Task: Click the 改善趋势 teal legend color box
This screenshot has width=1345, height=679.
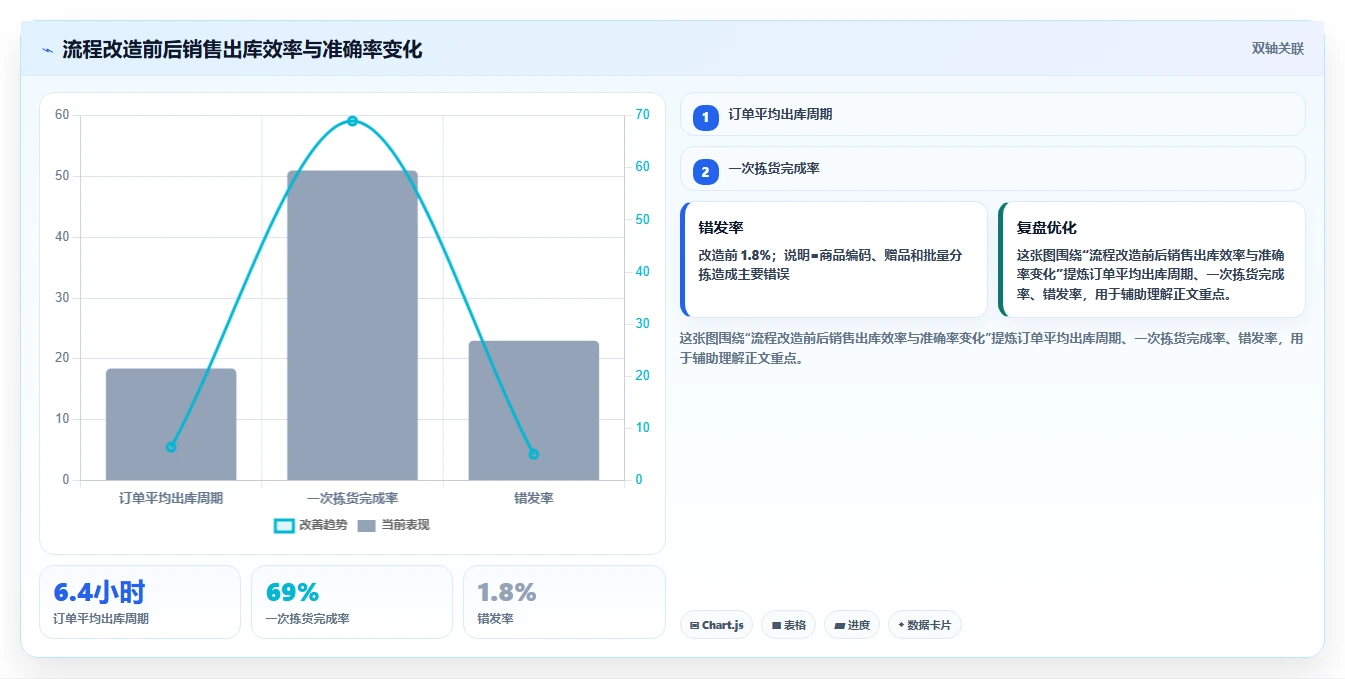Action: [284, 526]
